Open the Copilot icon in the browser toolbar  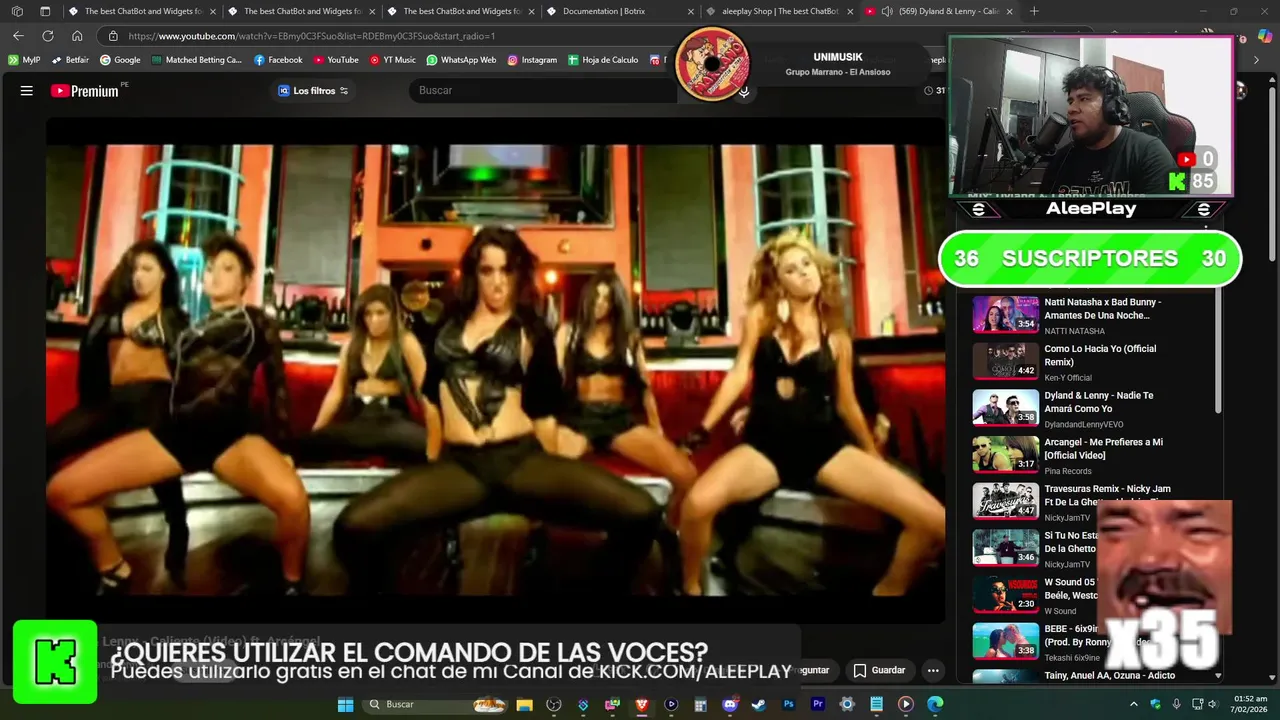[x=1265, y=36]
